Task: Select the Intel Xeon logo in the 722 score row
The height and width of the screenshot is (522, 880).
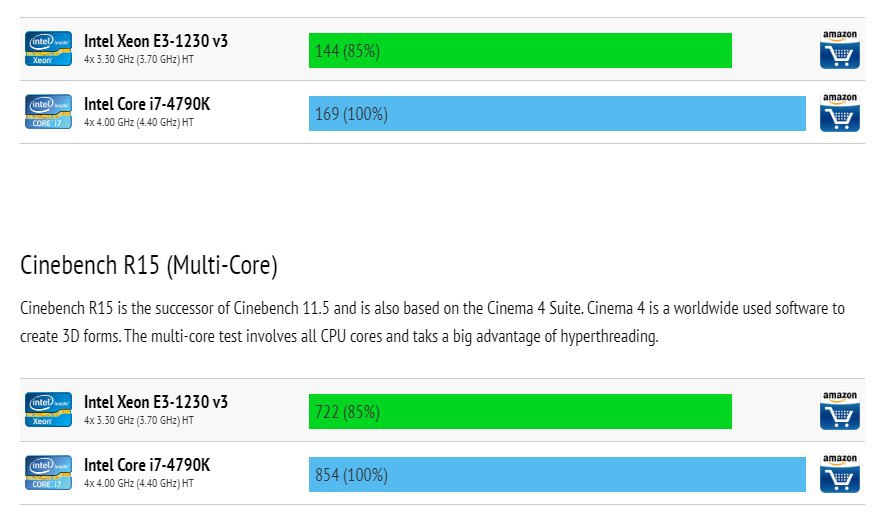Action: [48, 410]
